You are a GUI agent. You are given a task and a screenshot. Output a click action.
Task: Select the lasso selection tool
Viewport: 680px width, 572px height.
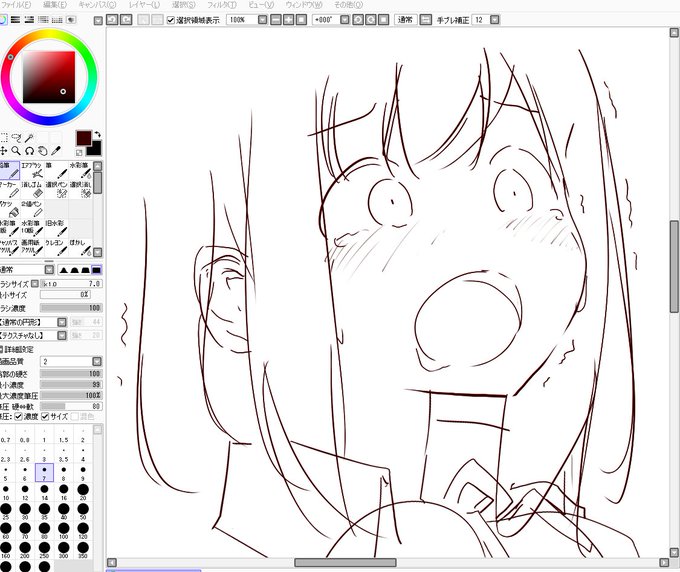(16, 138)
